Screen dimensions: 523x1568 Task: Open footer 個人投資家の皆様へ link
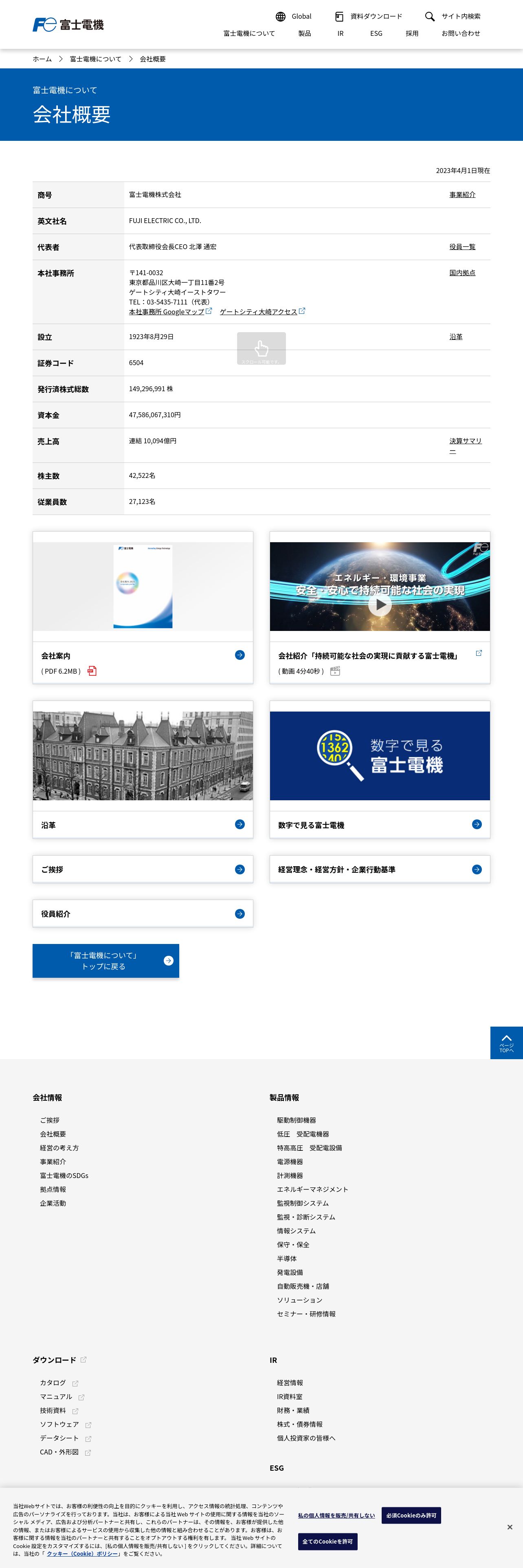click(x=305, y=1438)
